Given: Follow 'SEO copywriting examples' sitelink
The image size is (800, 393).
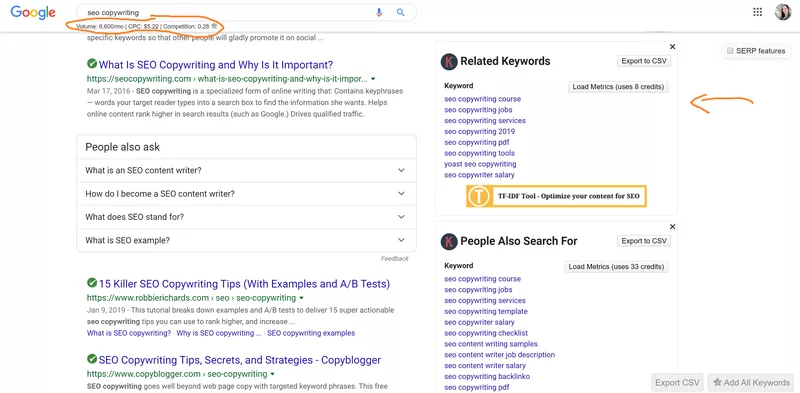Looking at the screenshot, I should pyautogui.click(x=311, y=333).
